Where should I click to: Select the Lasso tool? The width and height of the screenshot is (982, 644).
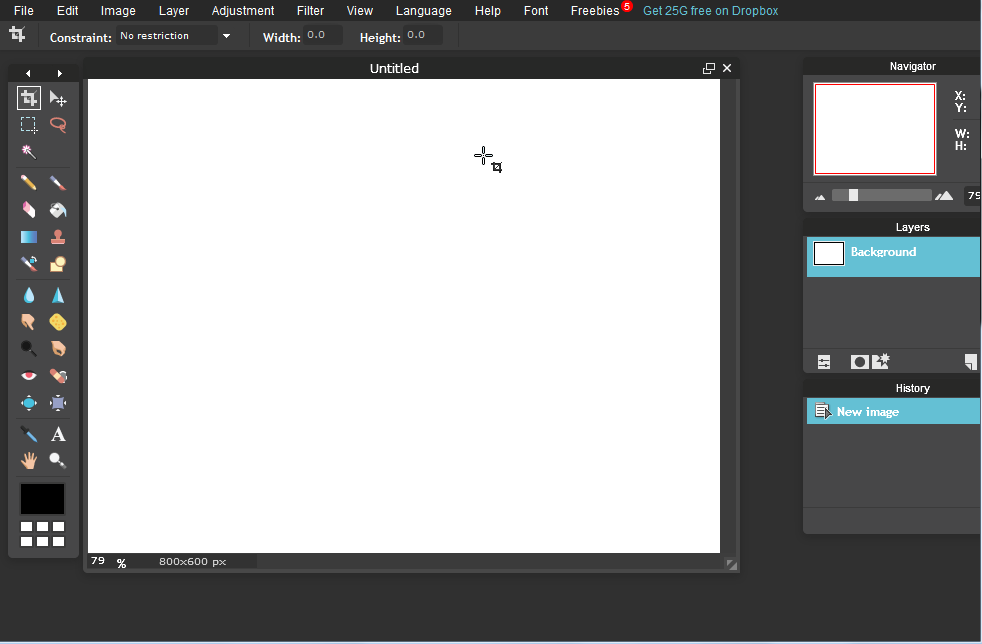58,125
